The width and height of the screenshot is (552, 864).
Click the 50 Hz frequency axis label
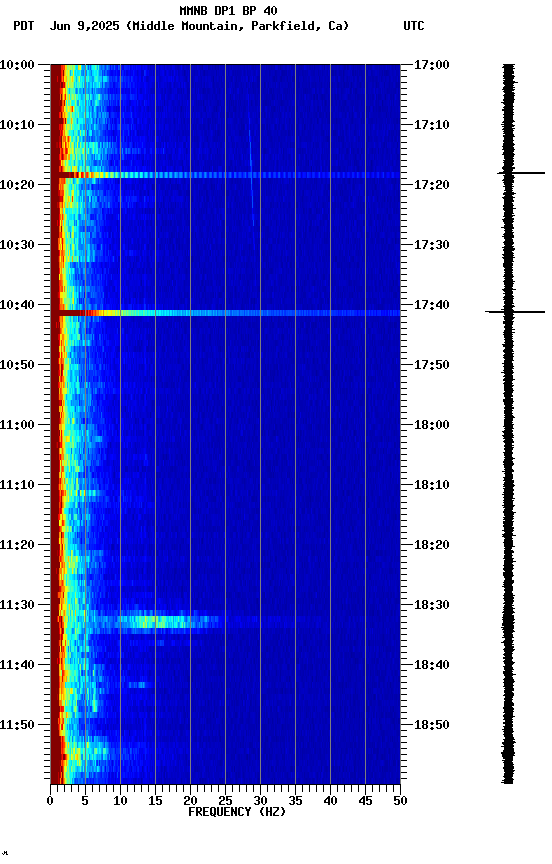coord(401,801)
